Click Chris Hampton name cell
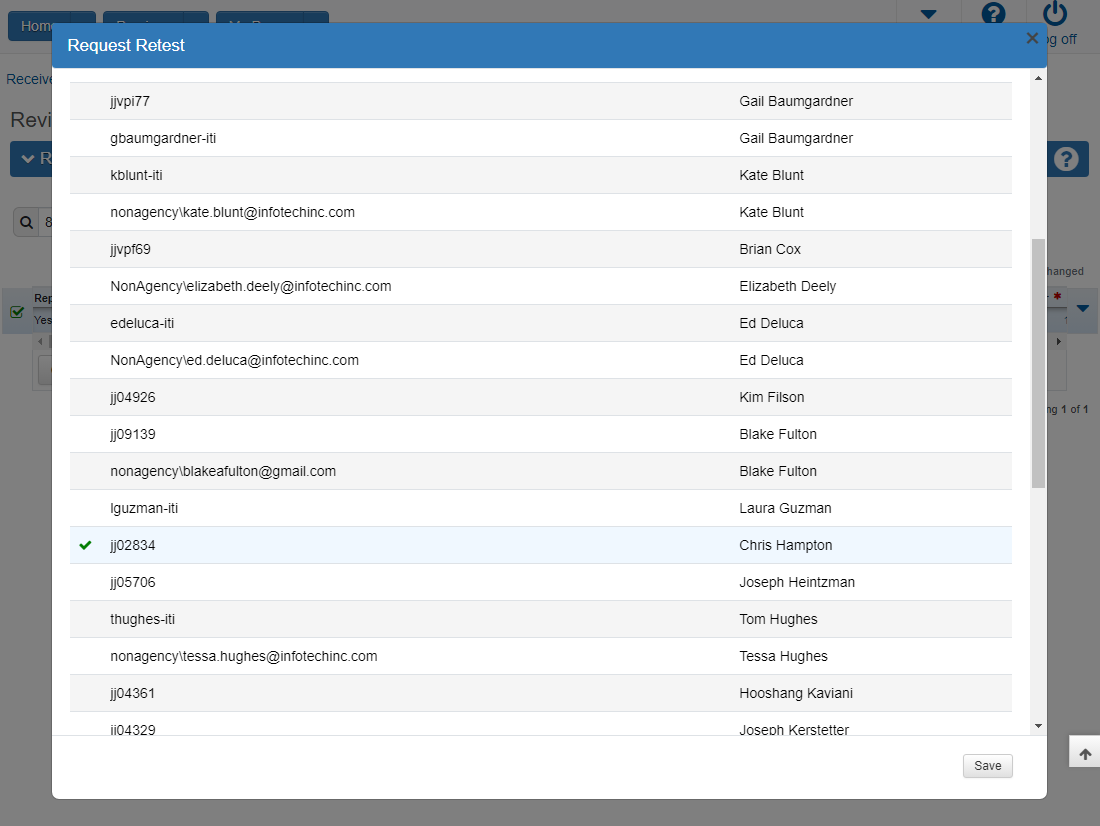 click(786, 545)
